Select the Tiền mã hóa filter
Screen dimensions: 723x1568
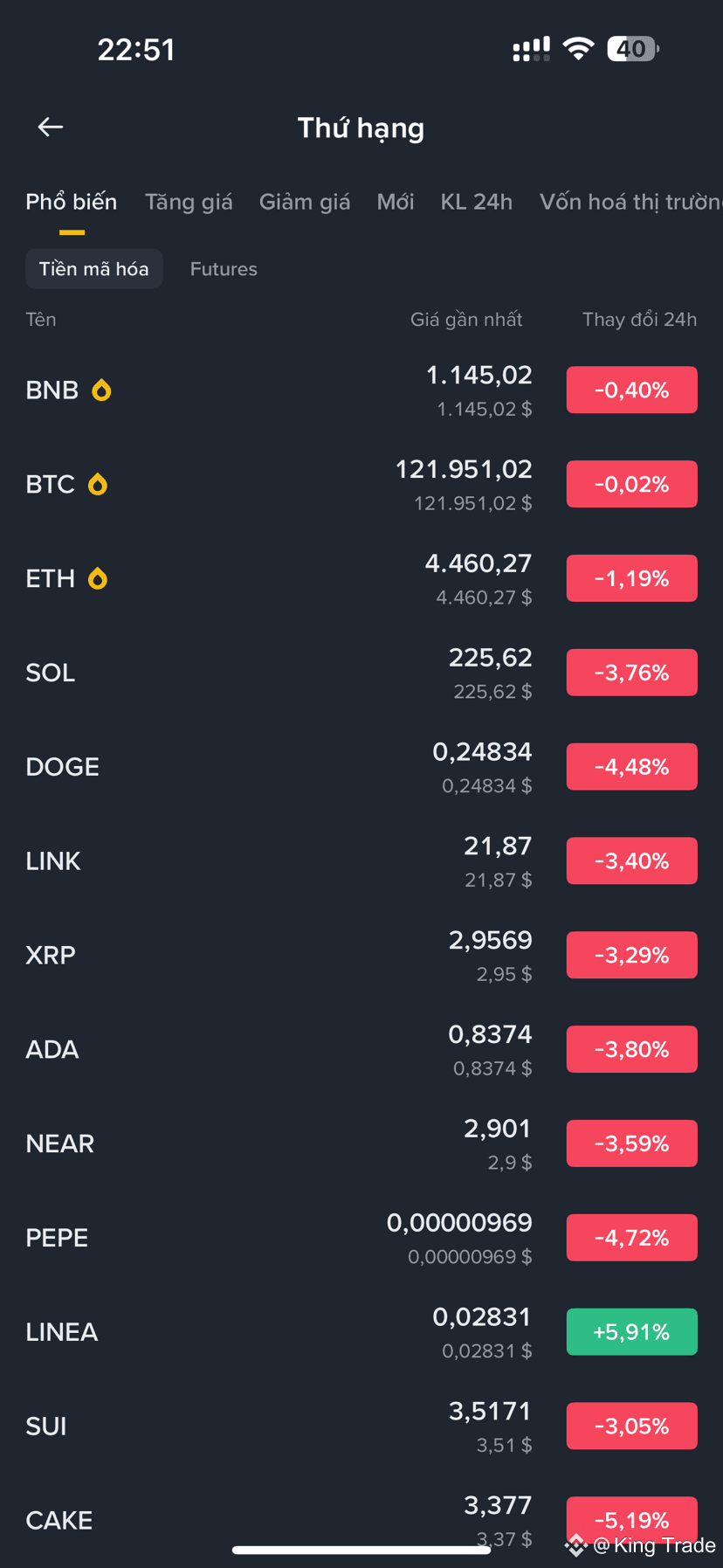tap(94, 269)
